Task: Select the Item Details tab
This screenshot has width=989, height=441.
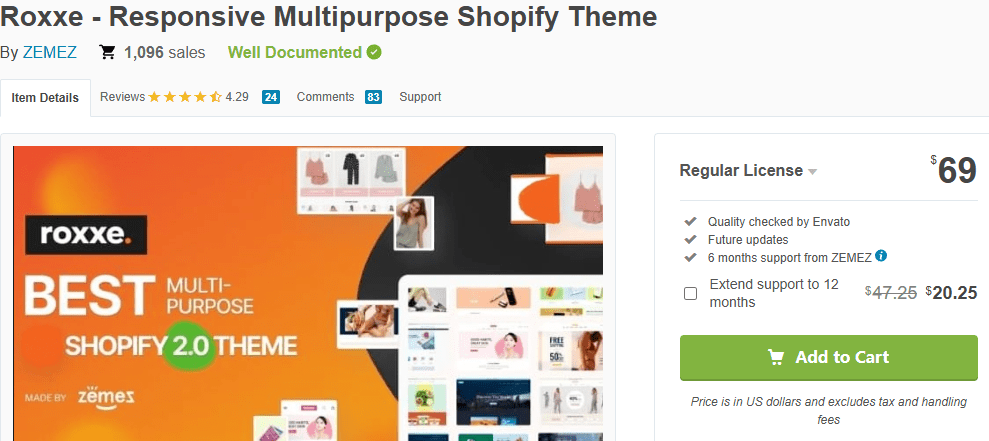Action: [45, 98]
